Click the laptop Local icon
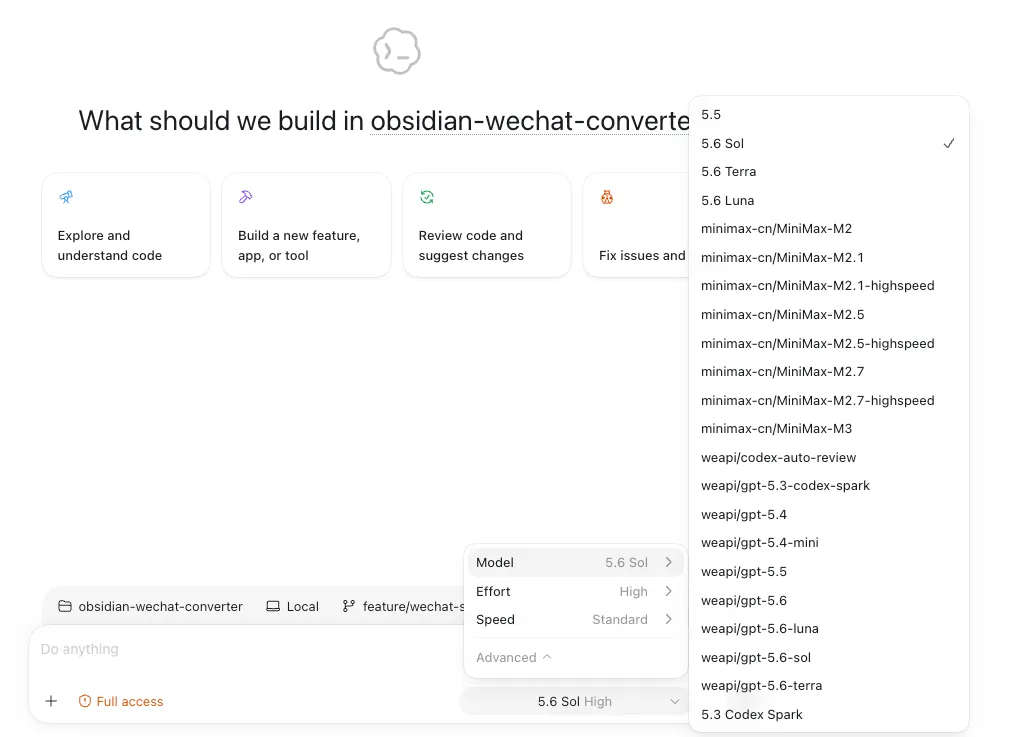Image resolution: width=1009 pixels, height=737 pixels. coord(273,606)
